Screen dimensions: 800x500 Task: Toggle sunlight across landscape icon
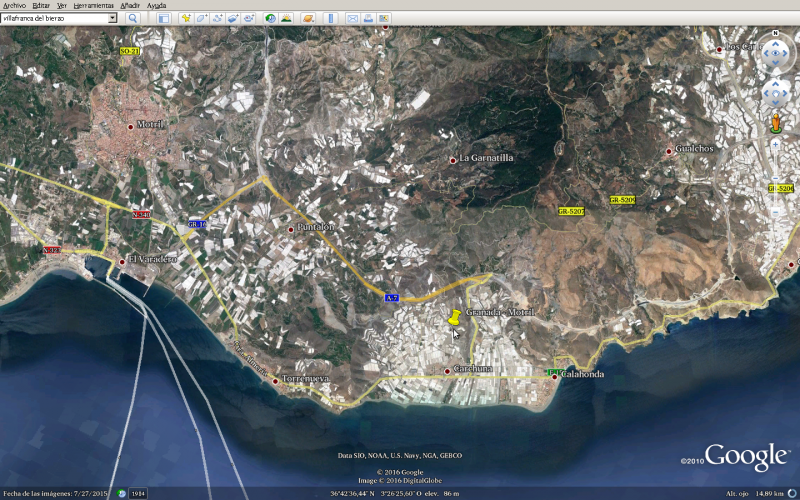[287, 18]
